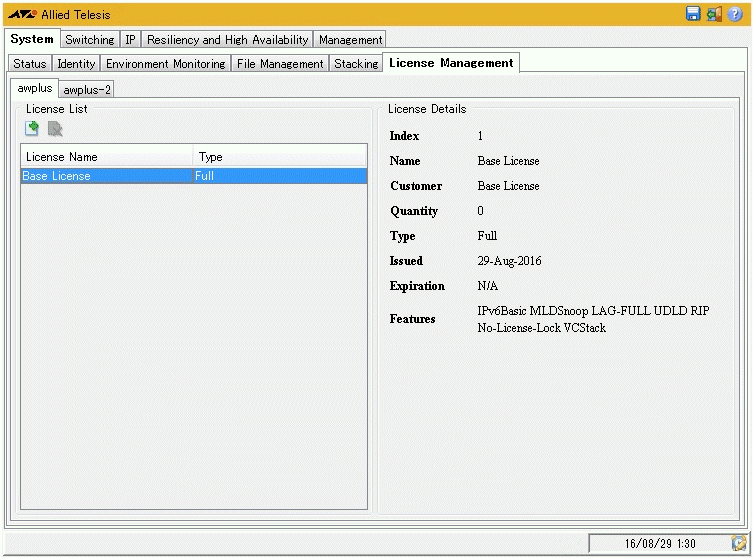Open help via the question mark icon

pos(735,14)
